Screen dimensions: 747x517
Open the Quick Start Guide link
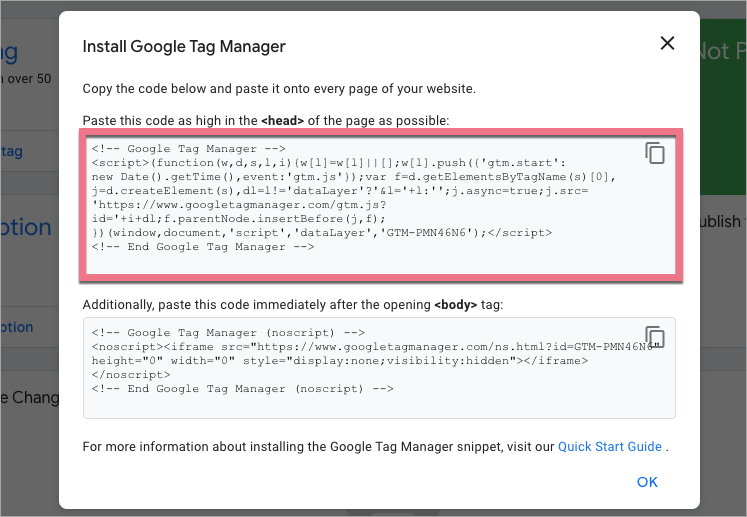coord(609,446)
